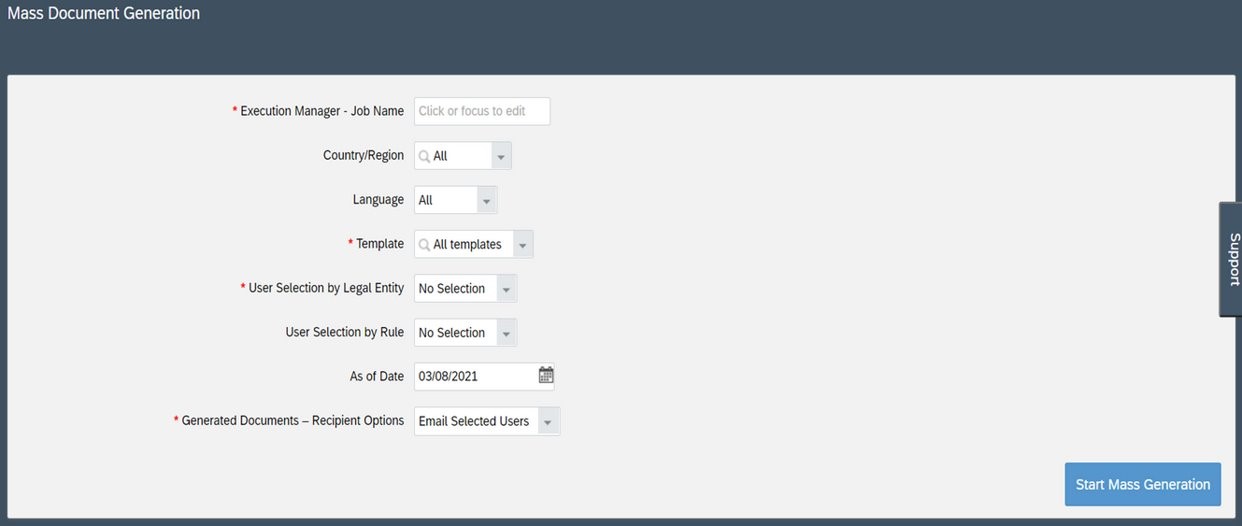Click 'No Selection' value for User Selection by Rule
This screenshot has height=526, width=1242.
452,333
